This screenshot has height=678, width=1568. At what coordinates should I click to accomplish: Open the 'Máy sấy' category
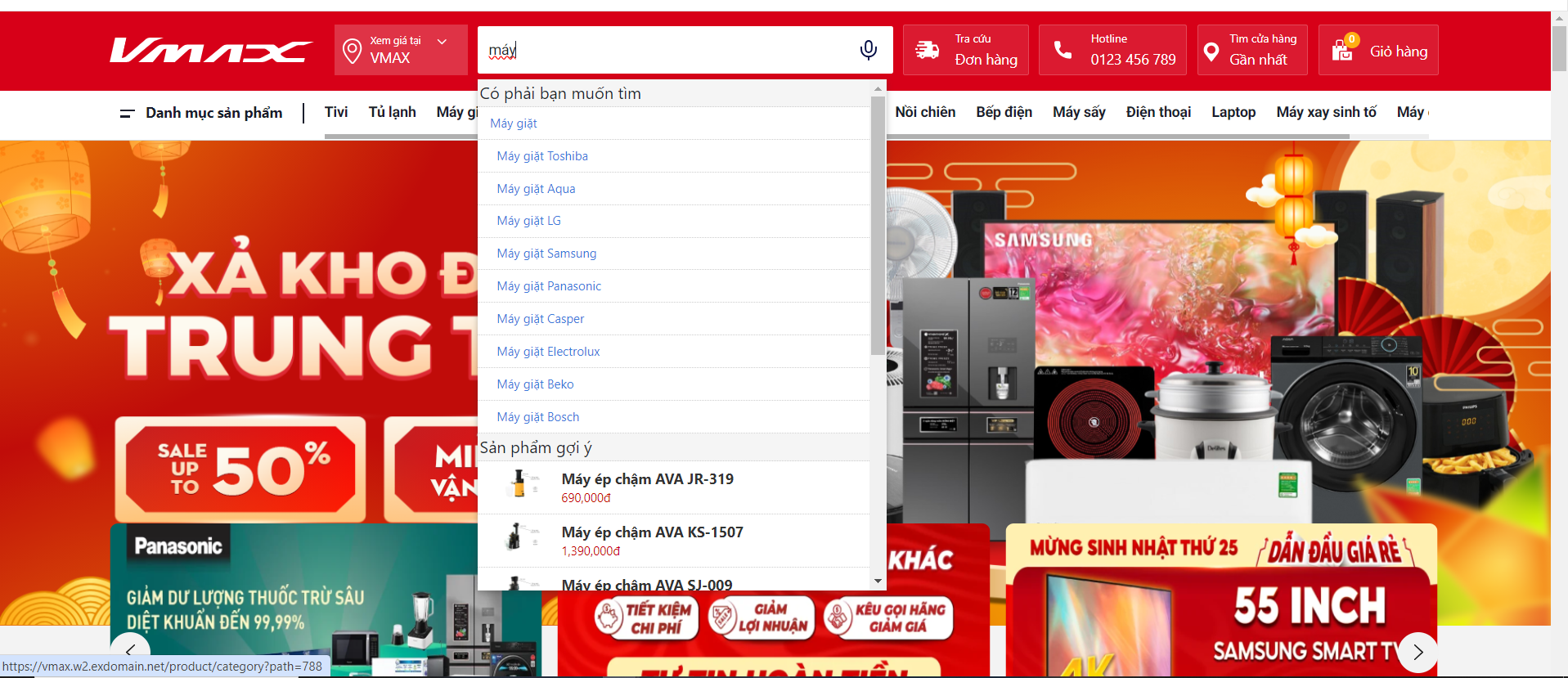pos(1079,112)
